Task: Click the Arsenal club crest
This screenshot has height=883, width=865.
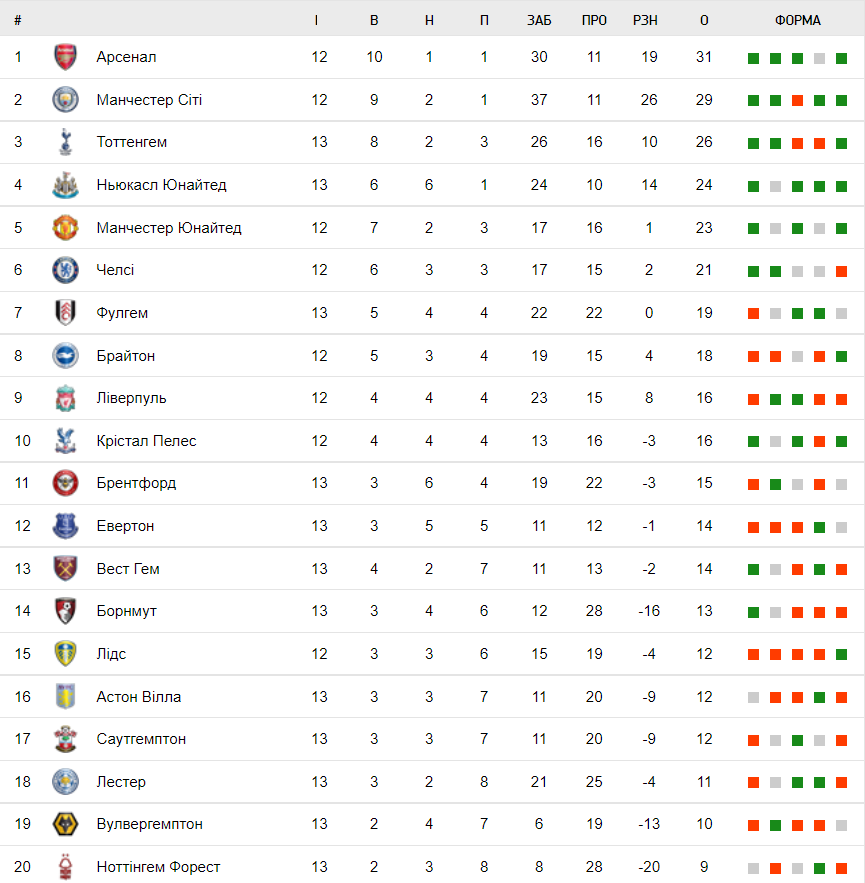Action: [65, 57]
